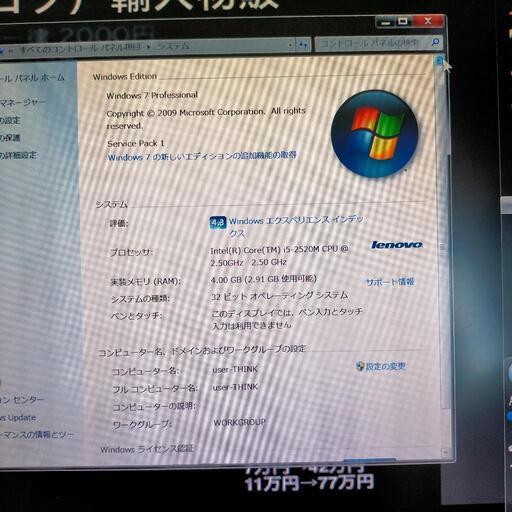Click the Windows logo orb image
This screenshot has height=512, width=512.
tap(374, 133)
